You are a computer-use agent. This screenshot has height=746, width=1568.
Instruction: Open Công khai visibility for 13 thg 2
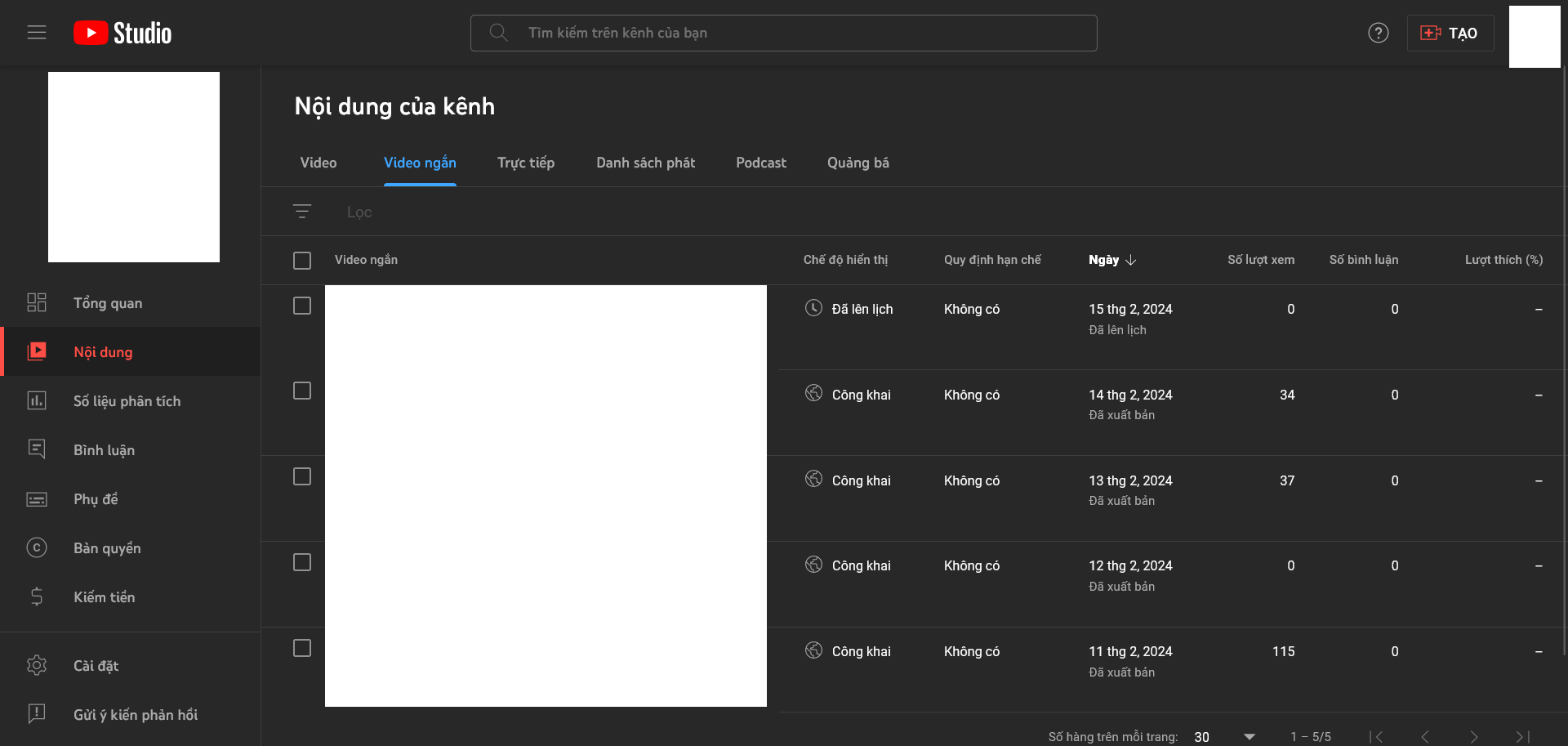point(862,480)
